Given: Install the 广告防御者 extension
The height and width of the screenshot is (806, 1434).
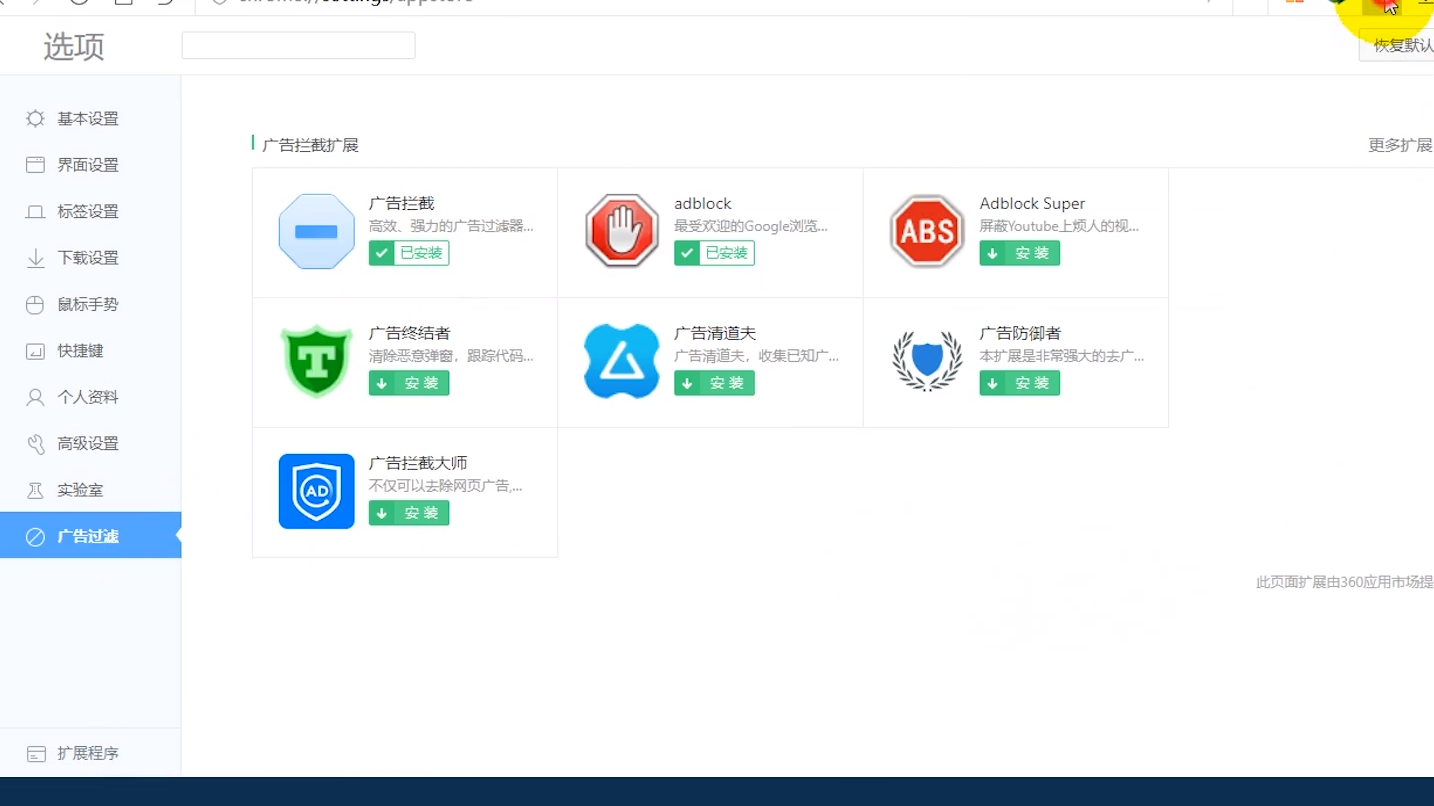Looking at the screenshot, I should [1019, 383].
